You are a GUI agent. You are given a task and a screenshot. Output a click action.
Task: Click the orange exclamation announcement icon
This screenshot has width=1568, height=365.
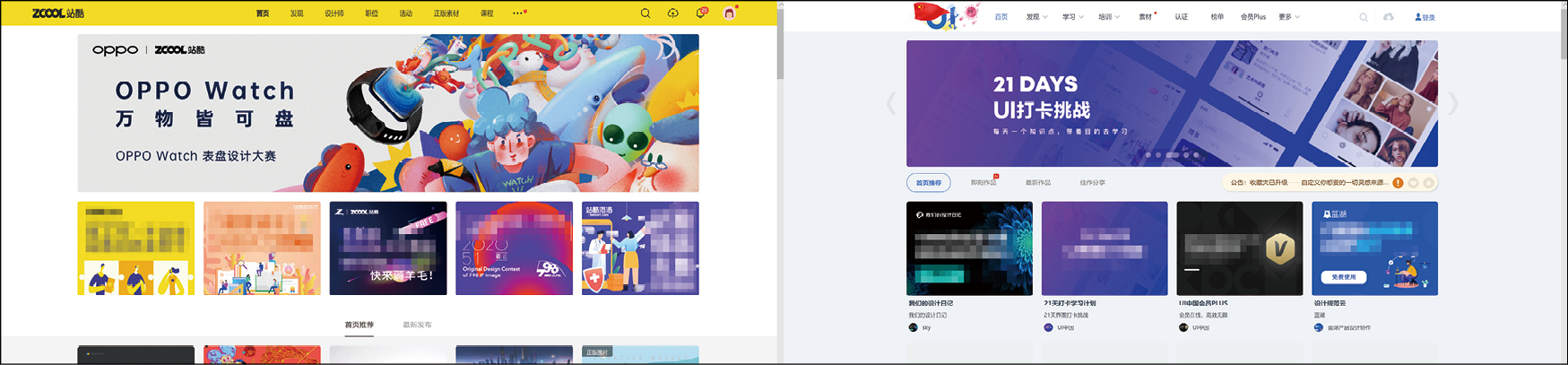click(1398, 183)
